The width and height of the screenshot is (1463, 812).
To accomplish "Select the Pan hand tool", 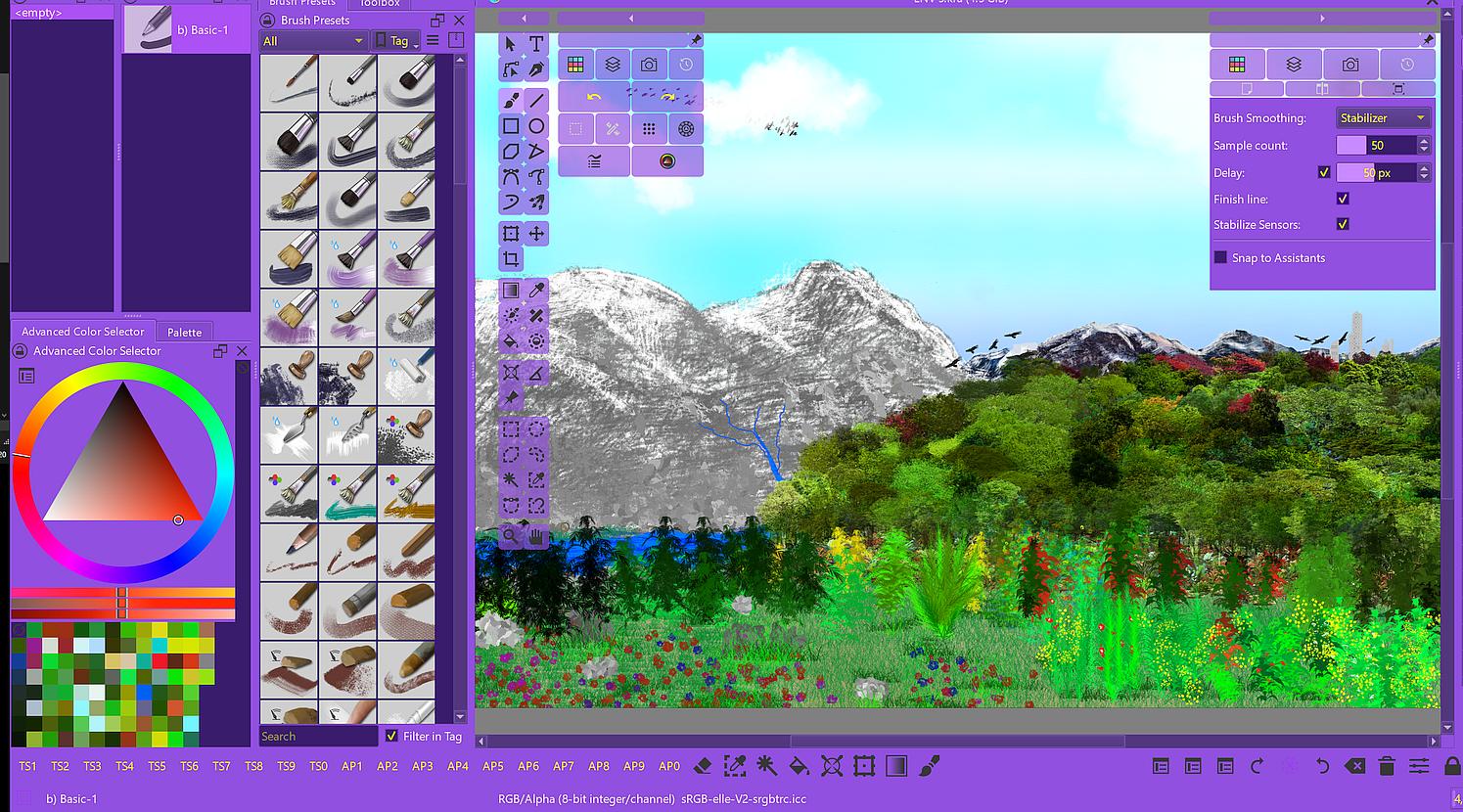I will tap(536, 536).
